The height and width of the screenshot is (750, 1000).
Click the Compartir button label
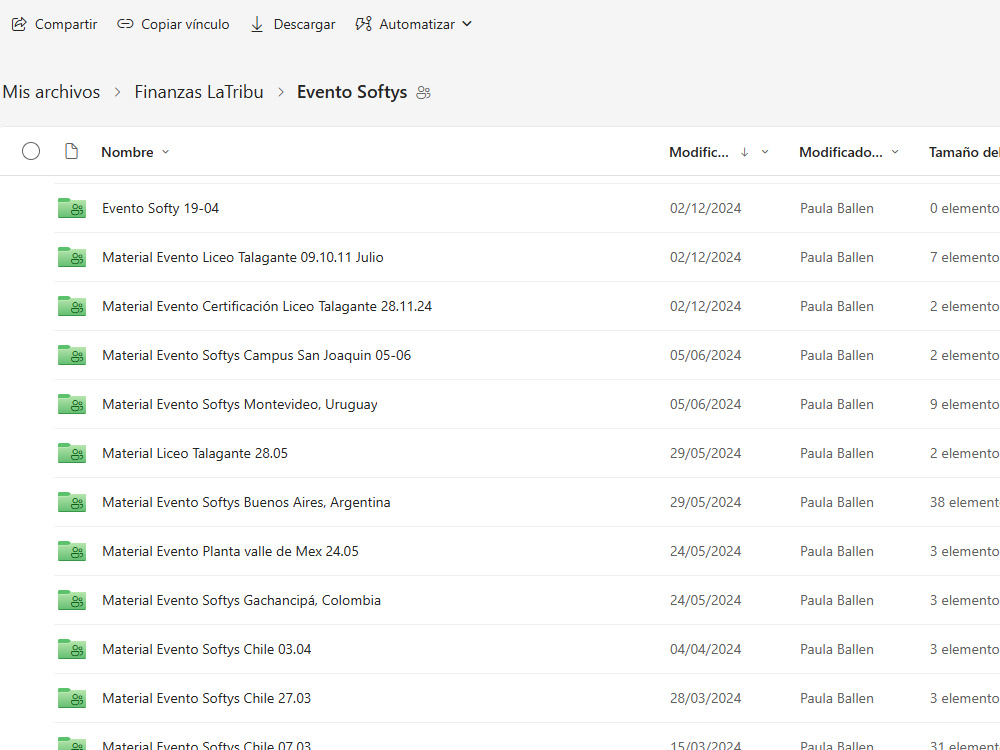click(66, 24)
